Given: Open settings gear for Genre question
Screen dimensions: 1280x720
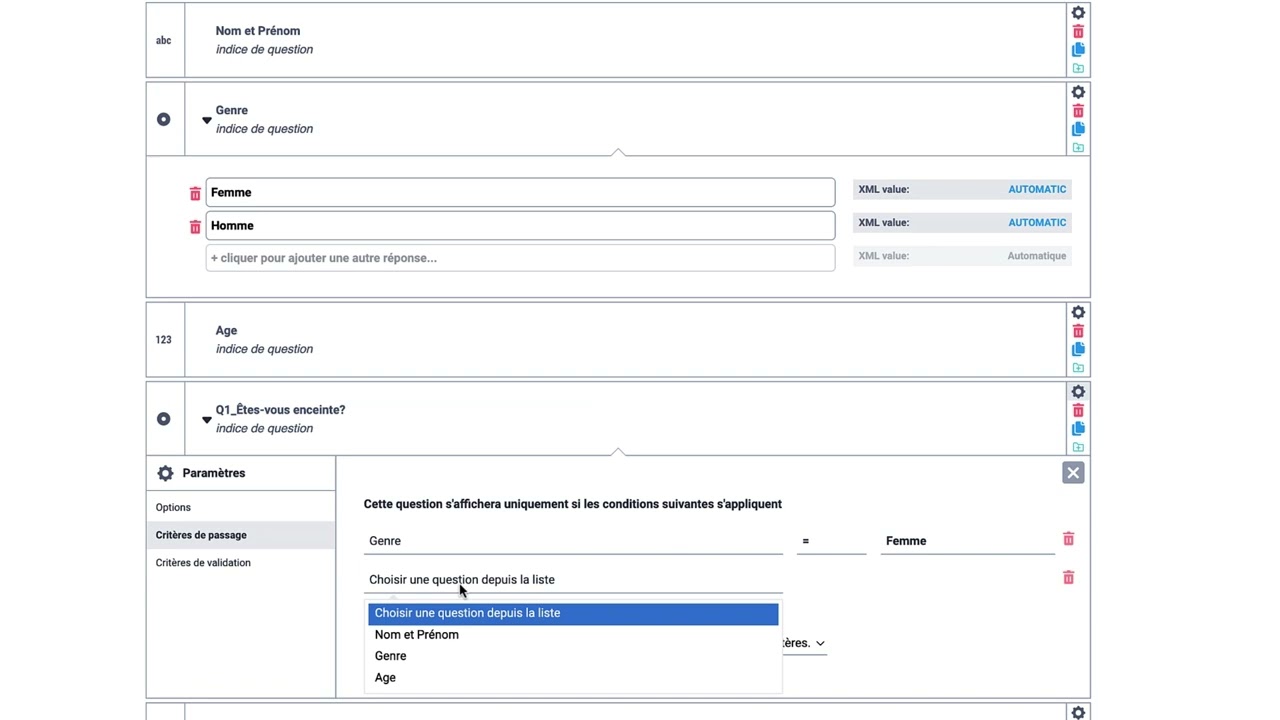Looking at the screenshot, I should tap(1078, 93).
